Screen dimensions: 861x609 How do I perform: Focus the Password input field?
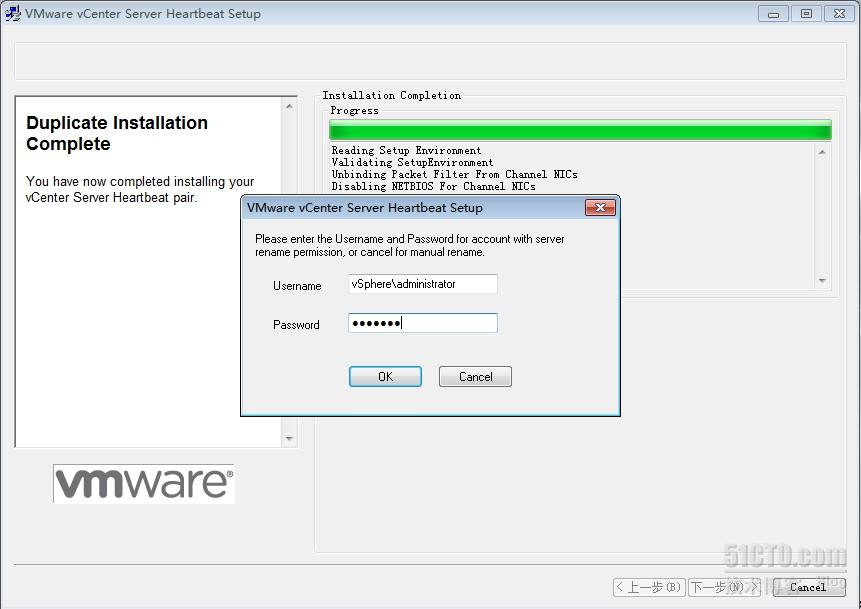click(423, 323)
